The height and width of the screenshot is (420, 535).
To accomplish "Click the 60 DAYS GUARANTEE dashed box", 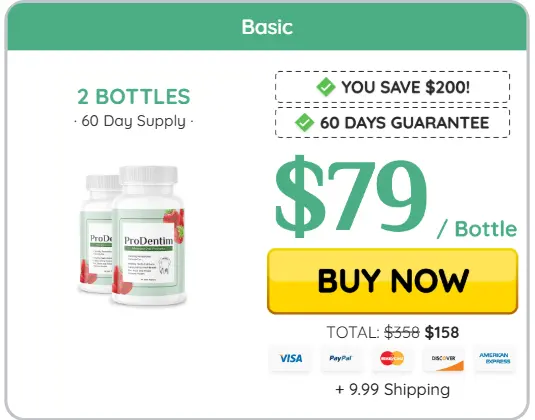I will 392,122.
